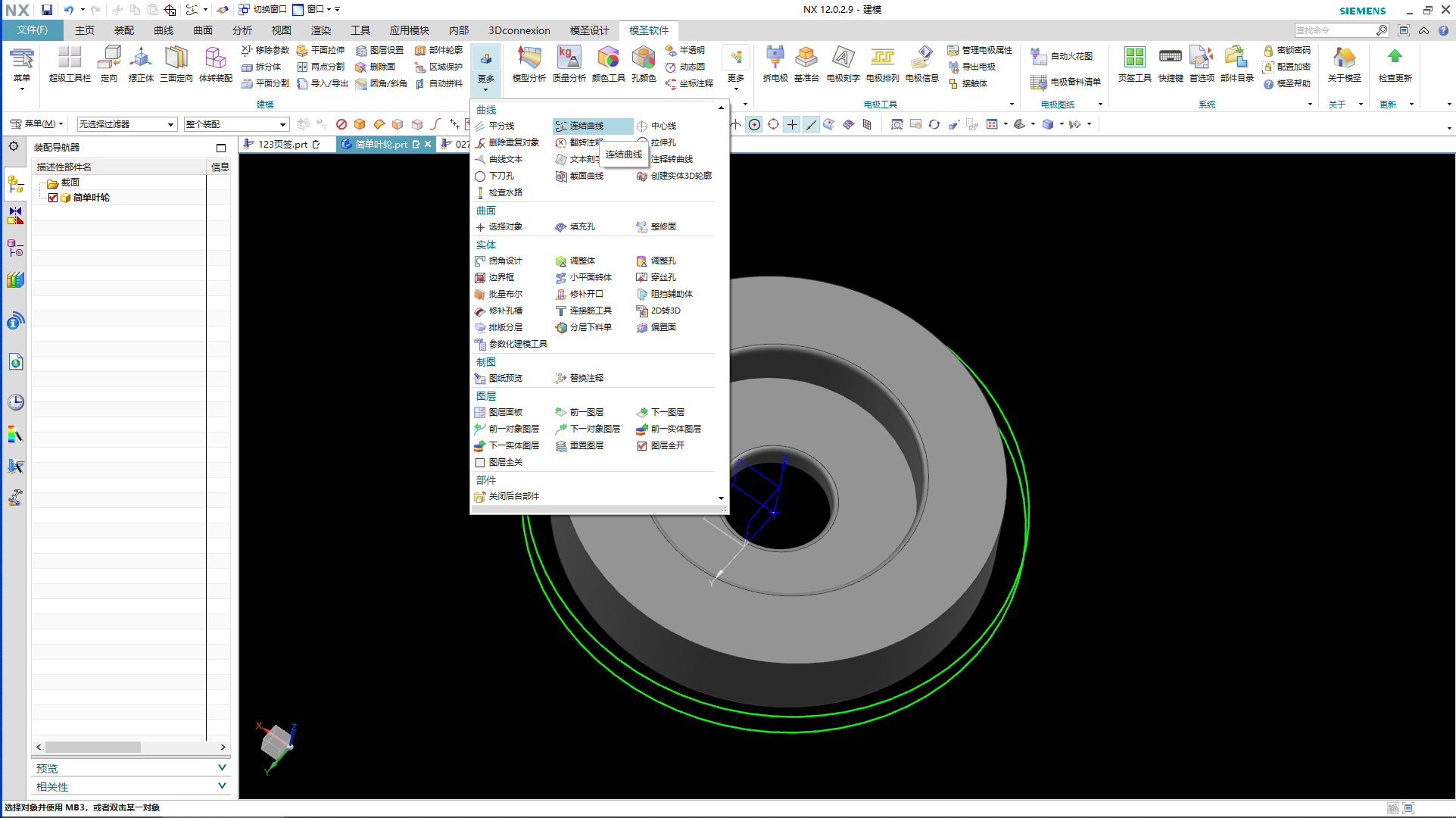The width and height of the screenshot is (1456, 818).
Task: Click the 自动火花图 button
Action: [x=1063, y=56]
